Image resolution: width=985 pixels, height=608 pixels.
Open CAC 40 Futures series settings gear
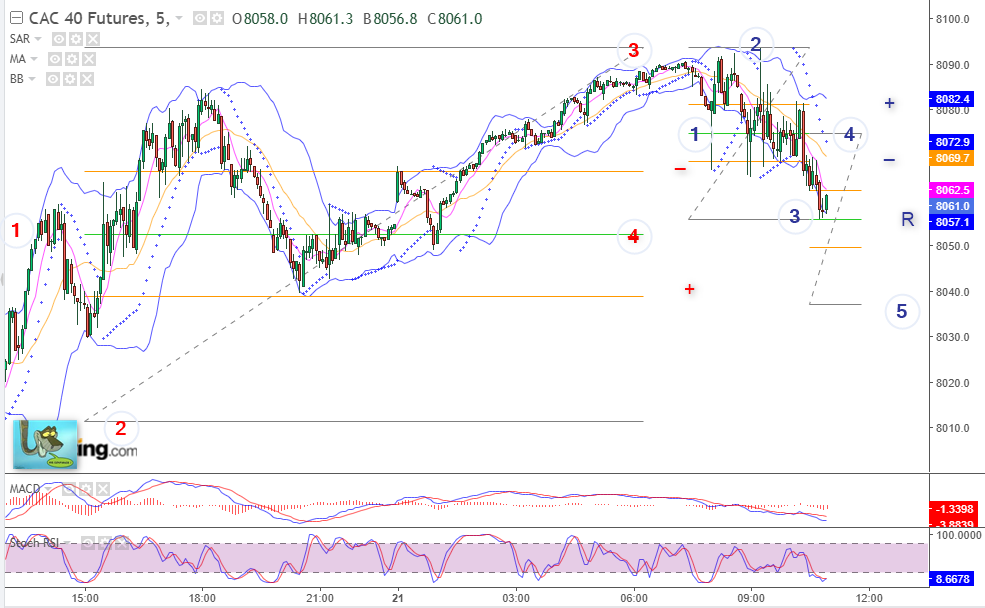click(217, 19)
